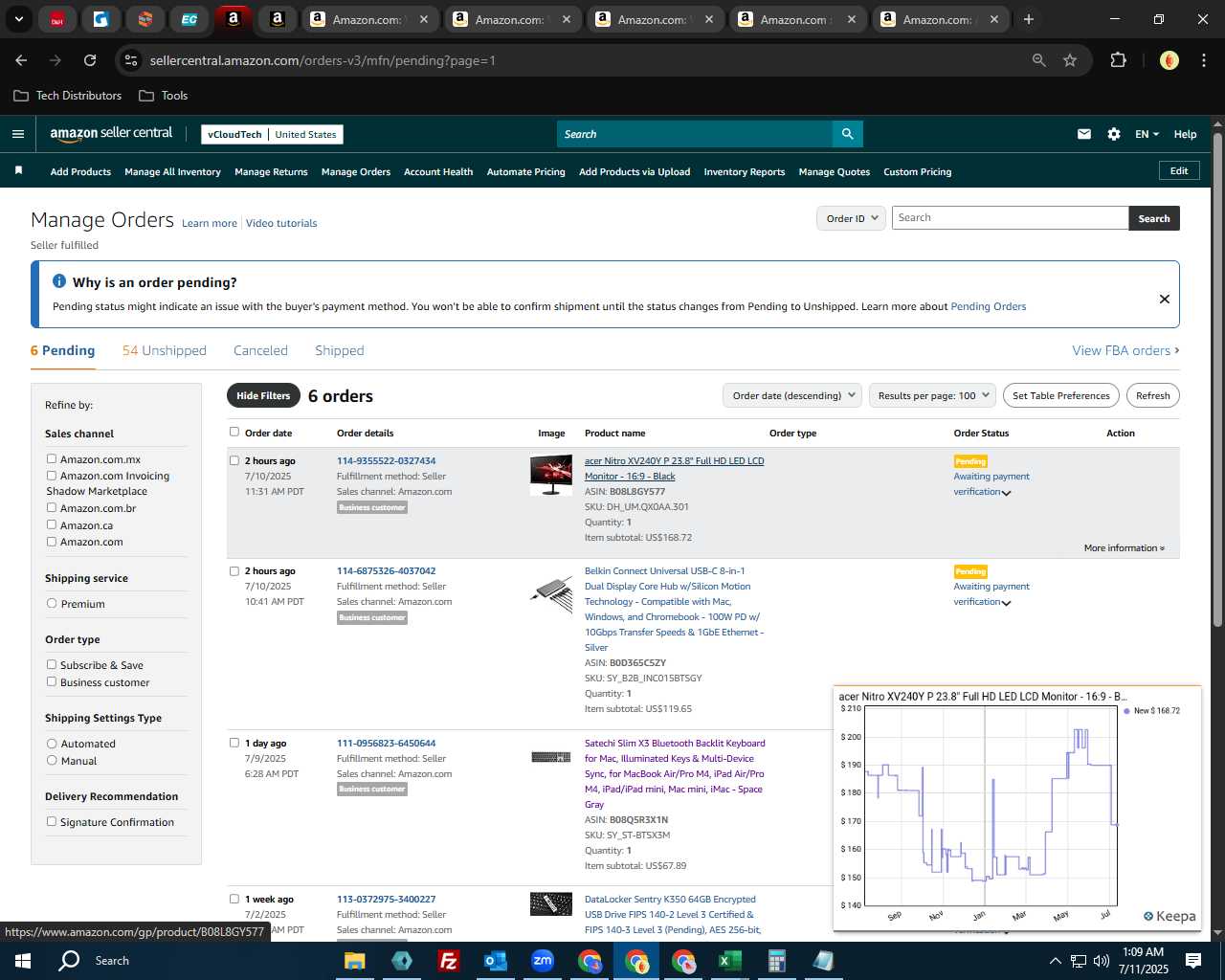This screenshot has width=1225, height=980.
Task: Open Automate Pricing menu item
Action: [x=526, y=172]
